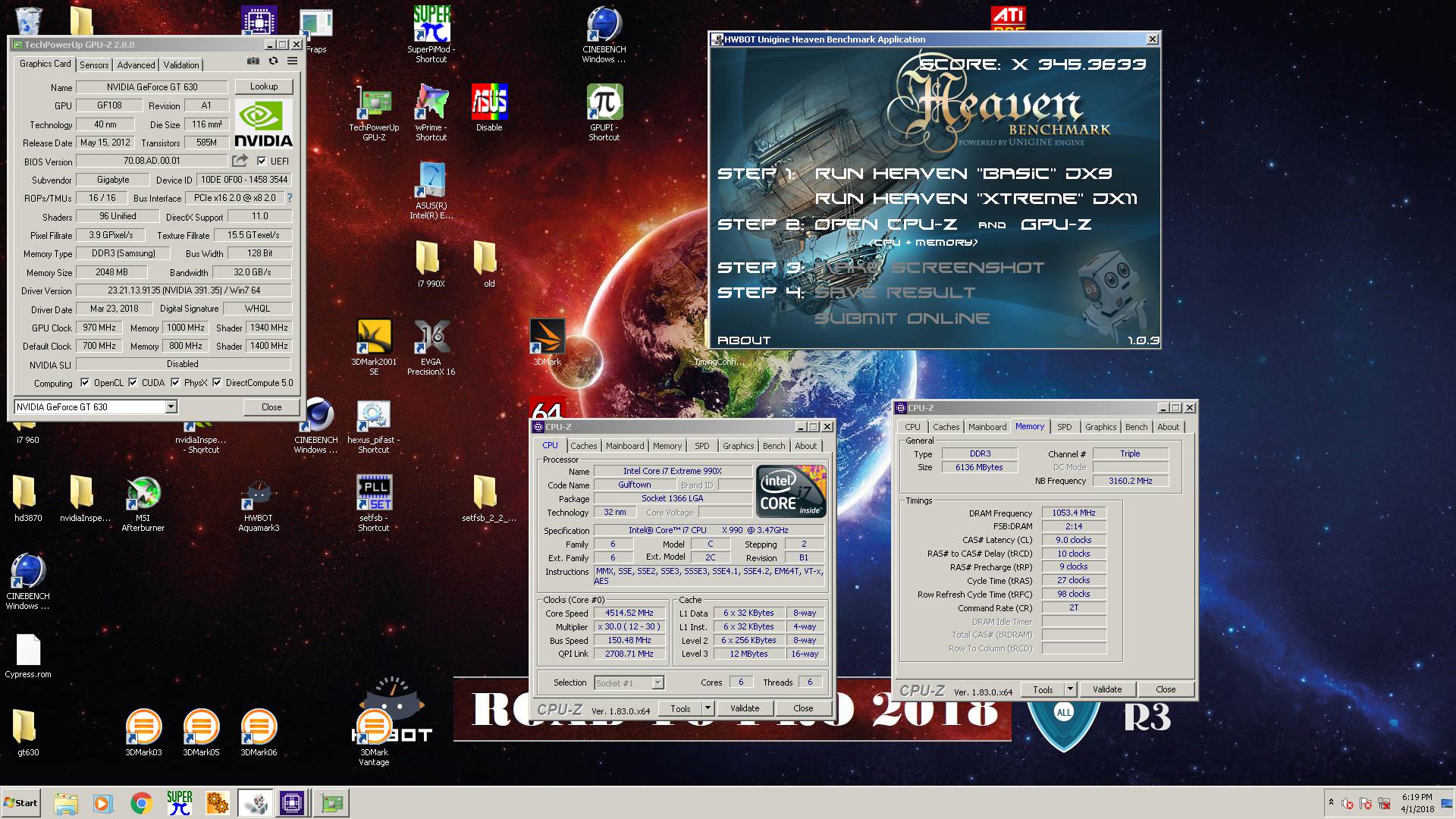Open GPUPI shortcut desktop icon
Viewport: 1456px width, 819px height.
coord(604,112)
